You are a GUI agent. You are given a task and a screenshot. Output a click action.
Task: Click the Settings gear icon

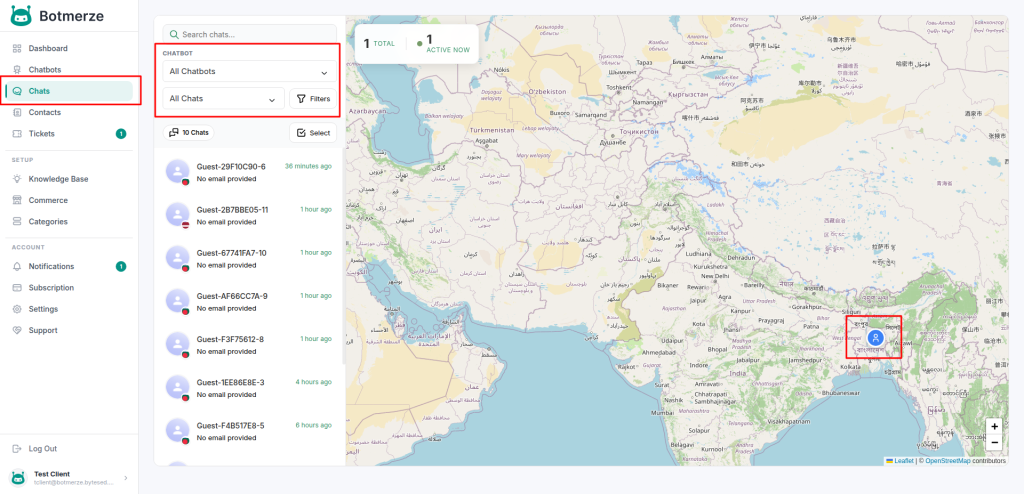[x=17, y=309]
